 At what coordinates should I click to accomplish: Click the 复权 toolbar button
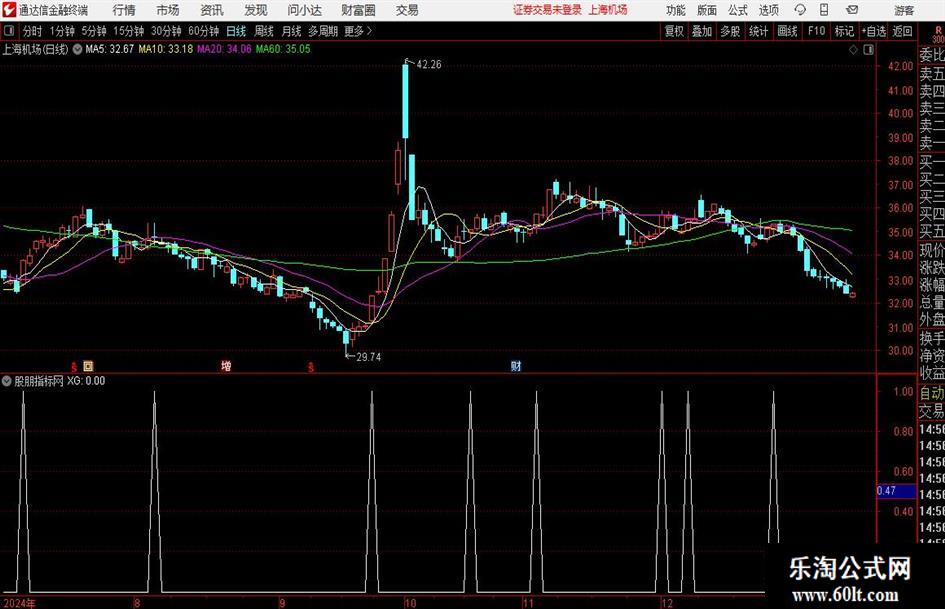(x=674, y=31)
